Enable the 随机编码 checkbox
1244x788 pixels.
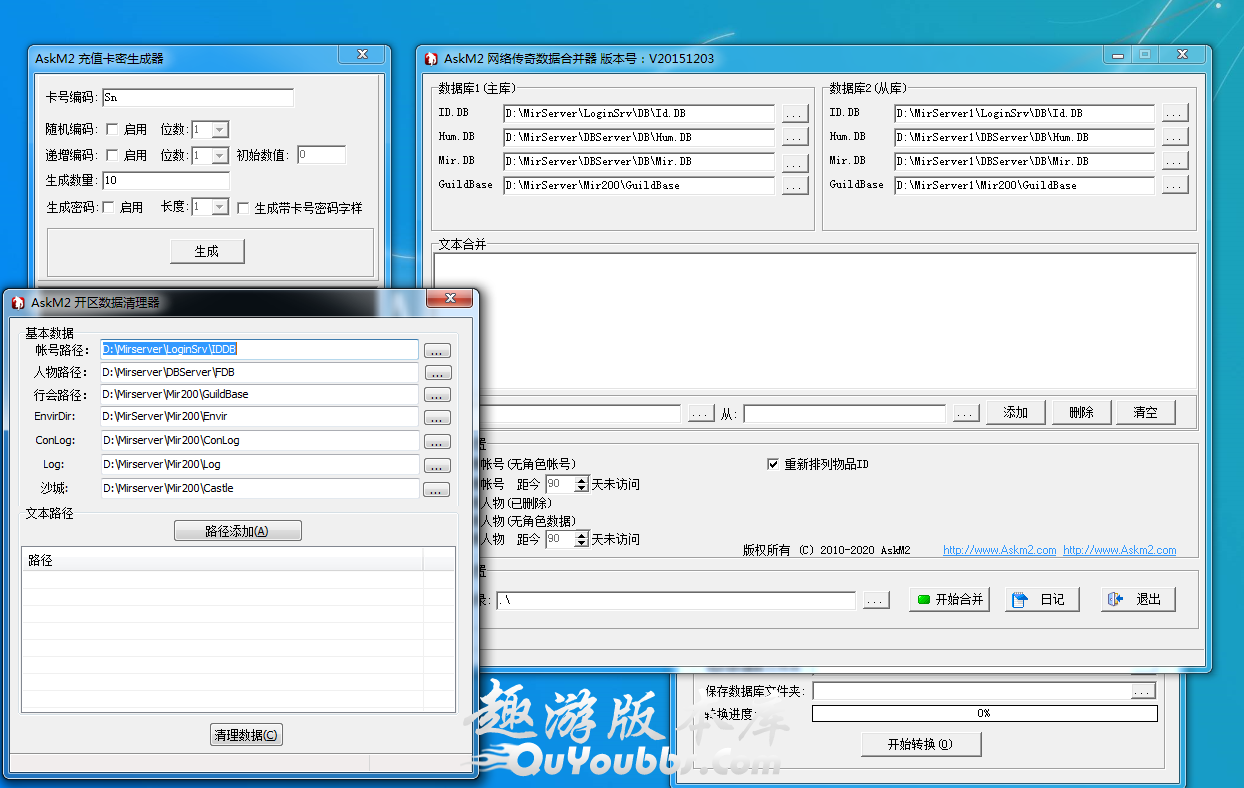[x=112, y=130]
